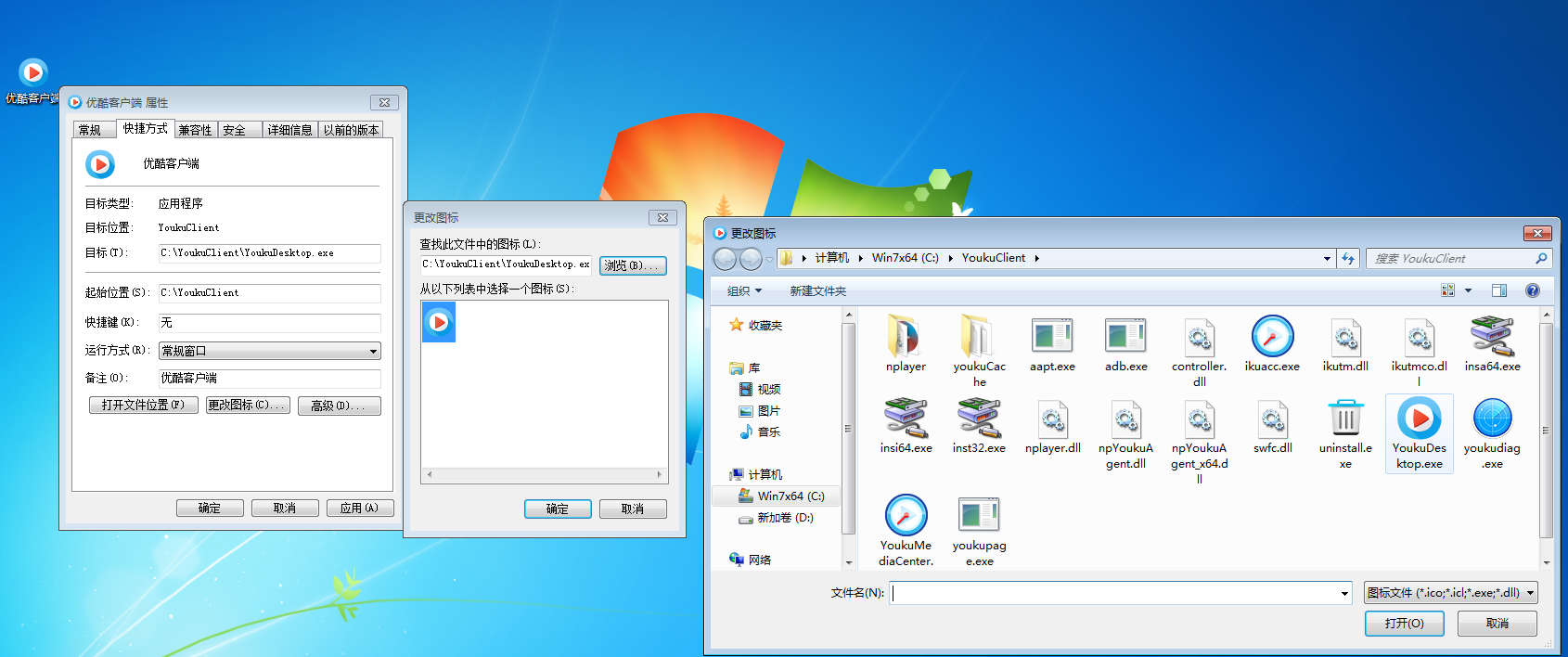The width and height of the screenshot is (1568, 657).
Task: Click the change view icon
Action: (x=1447, y=290)
